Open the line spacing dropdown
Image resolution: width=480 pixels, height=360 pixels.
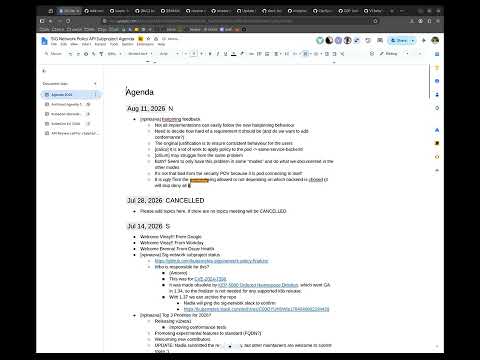[x=287, y=54]
